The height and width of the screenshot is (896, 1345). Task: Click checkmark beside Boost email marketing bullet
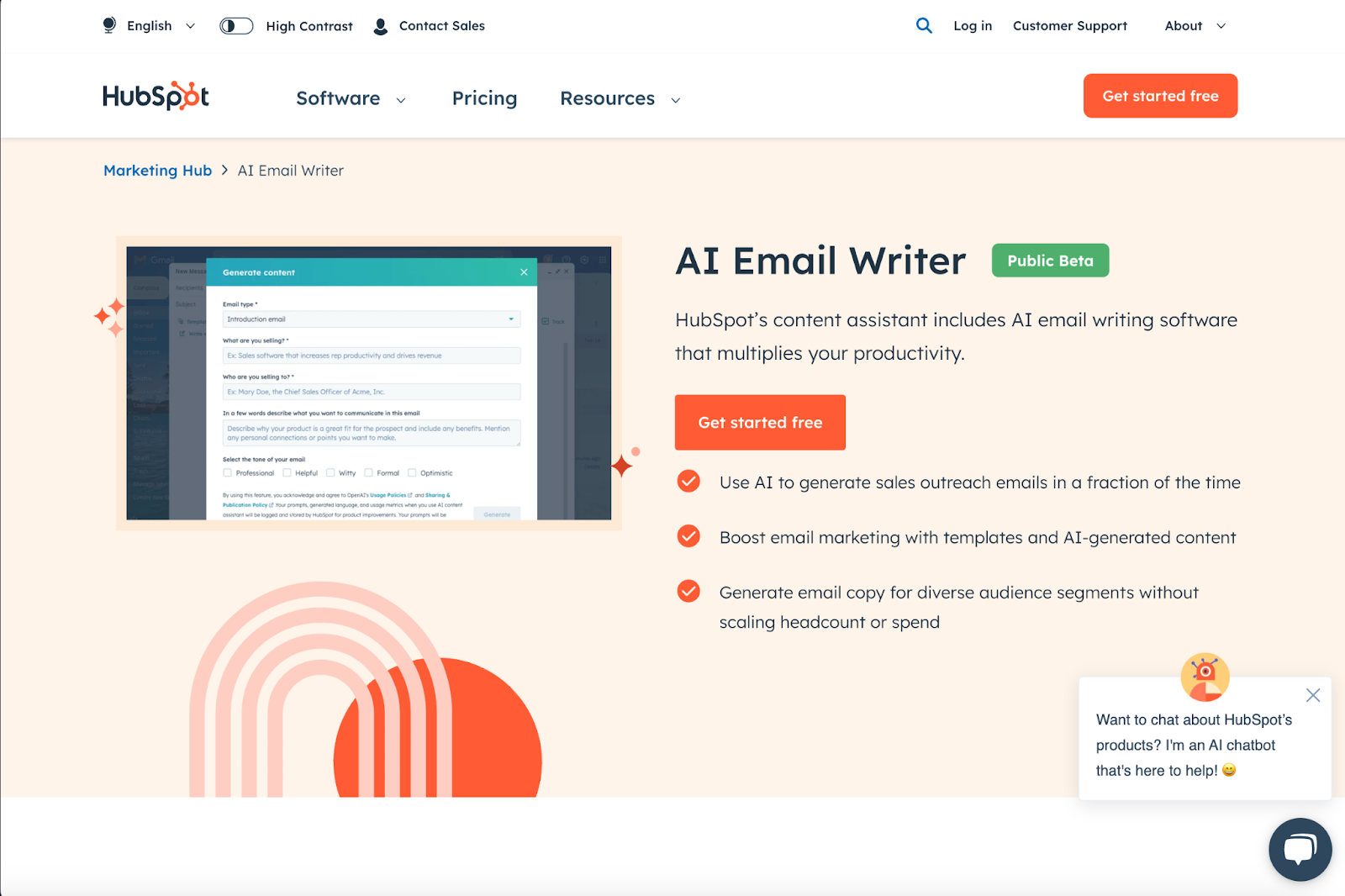(688, 536)
